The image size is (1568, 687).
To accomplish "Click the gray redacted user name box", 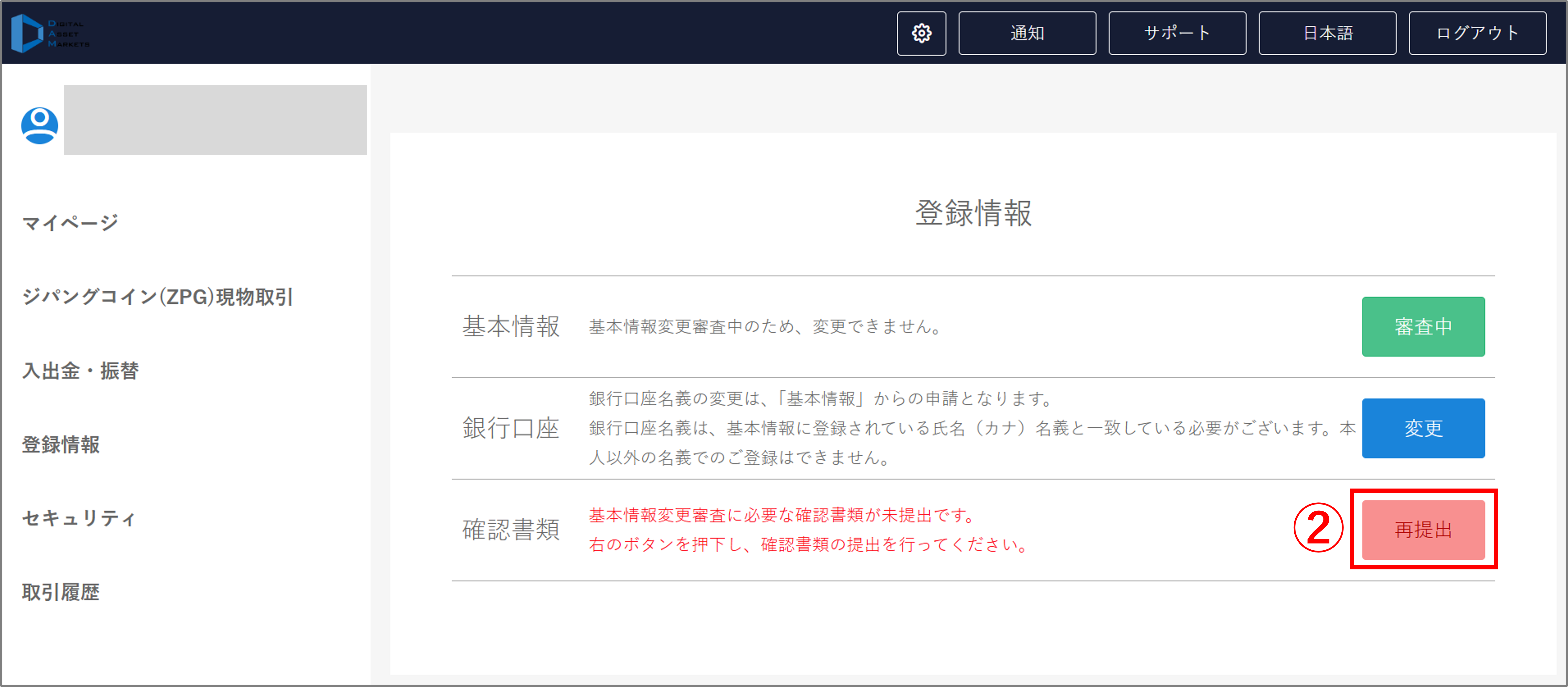I will (215, 120).
